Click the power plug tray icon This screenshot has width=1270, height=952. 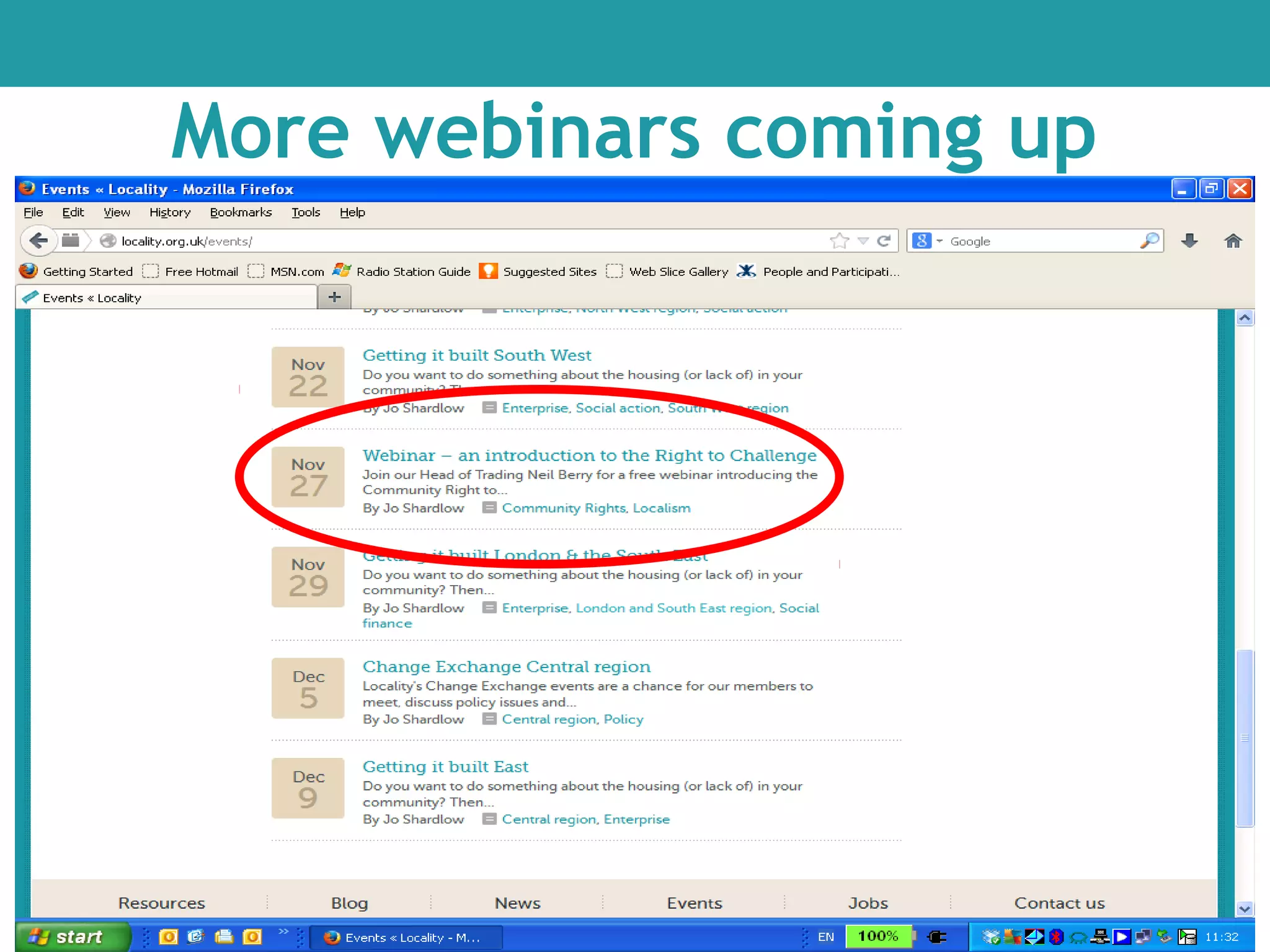pyautogui.click(x=936, y=937)
